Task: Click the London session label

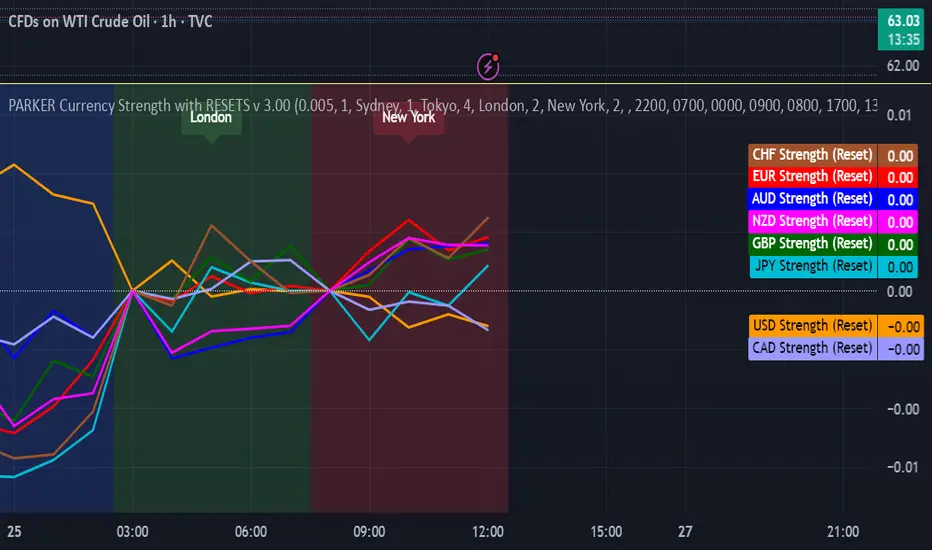Action: (x=210, y=118)
